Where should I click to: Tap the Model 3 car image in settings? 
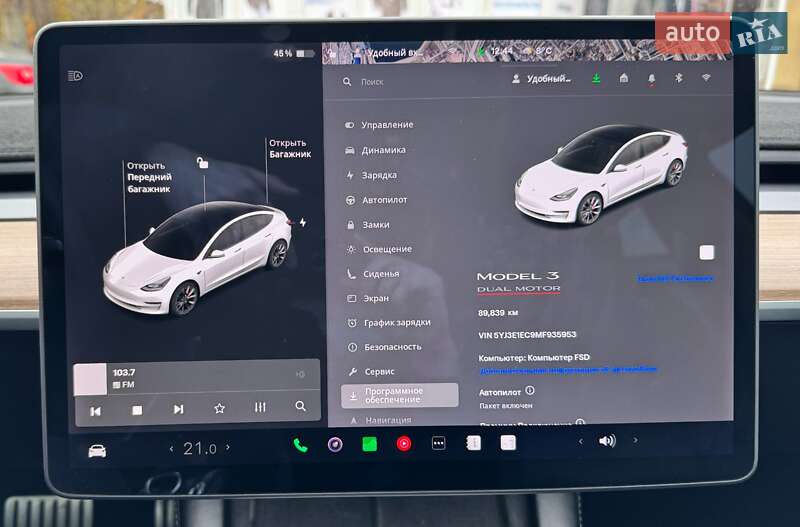[x=601, y=174]
